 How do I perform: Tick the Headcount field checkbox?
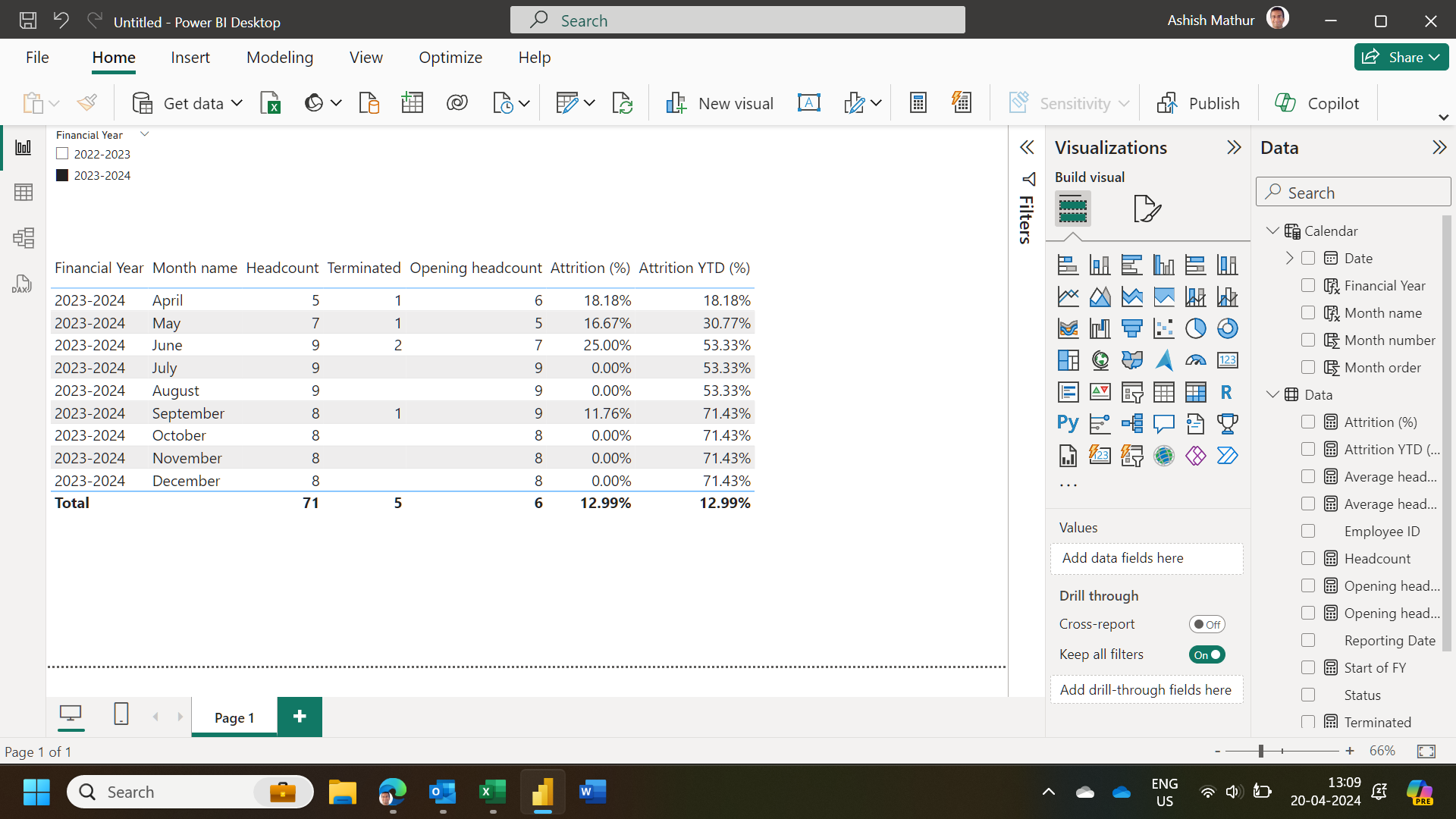pos(1308,559)
